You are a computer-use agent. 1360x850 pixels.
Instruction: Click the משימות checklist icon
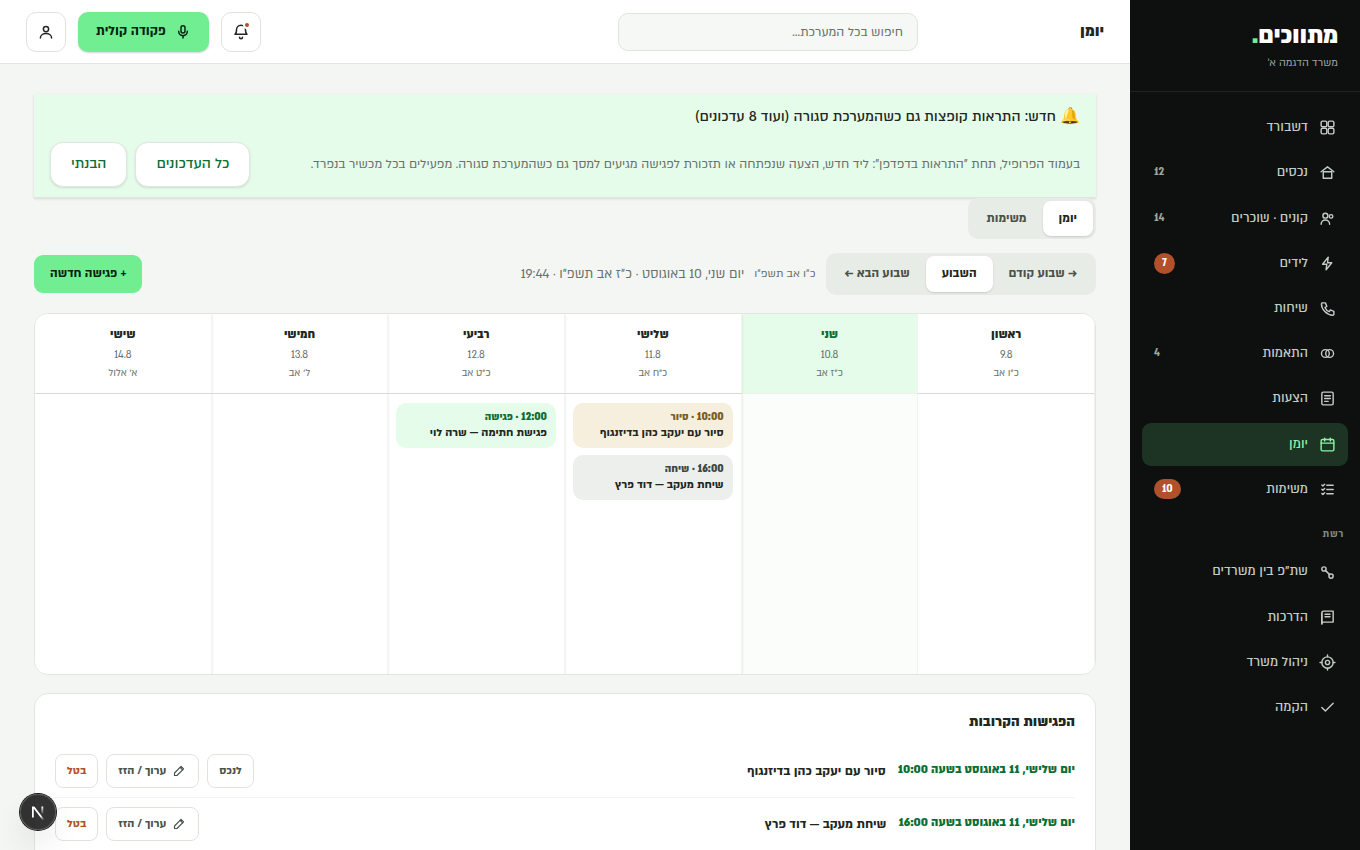tap(1327, 489)
